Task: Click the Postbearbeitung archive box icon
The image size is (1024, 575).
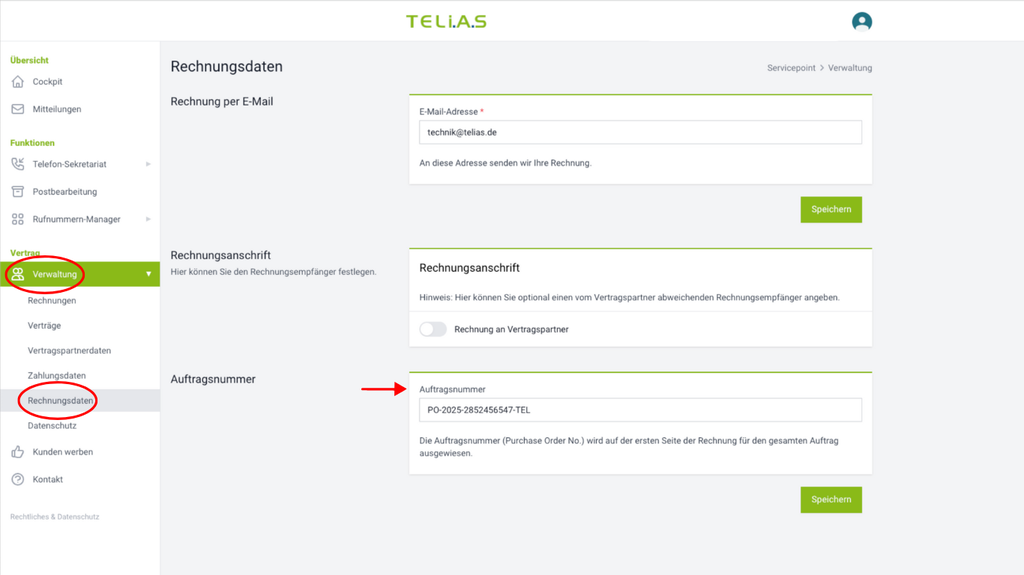Action: tap(18, 191)
